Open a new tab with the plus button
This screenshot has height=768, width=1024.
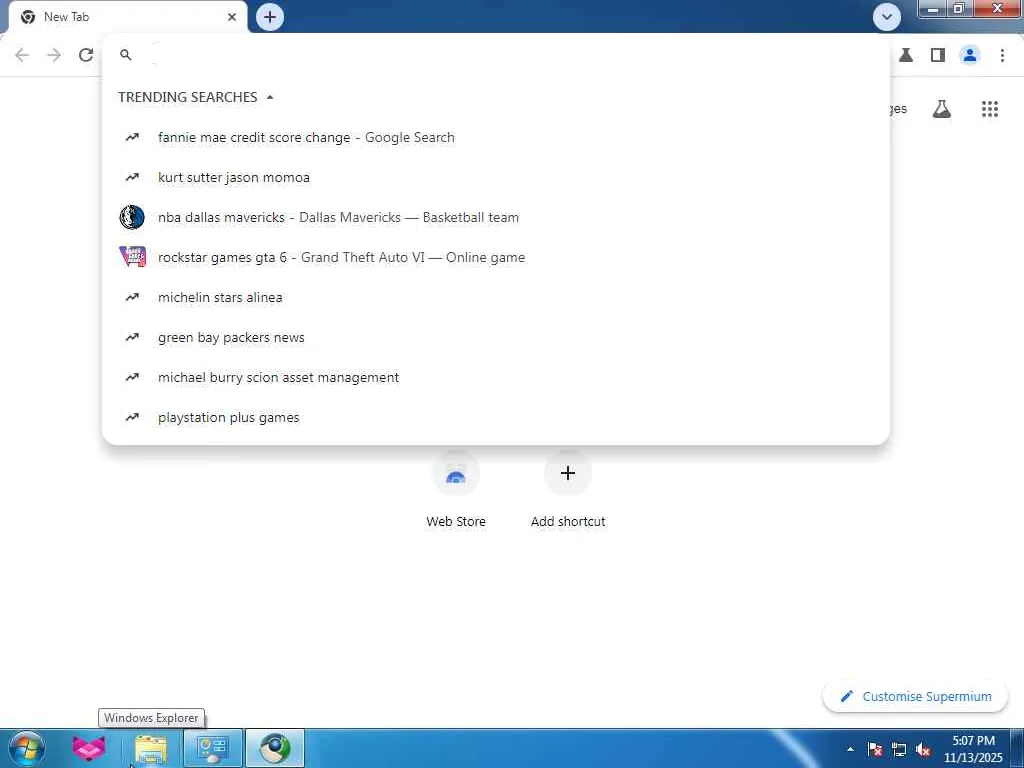270,17
